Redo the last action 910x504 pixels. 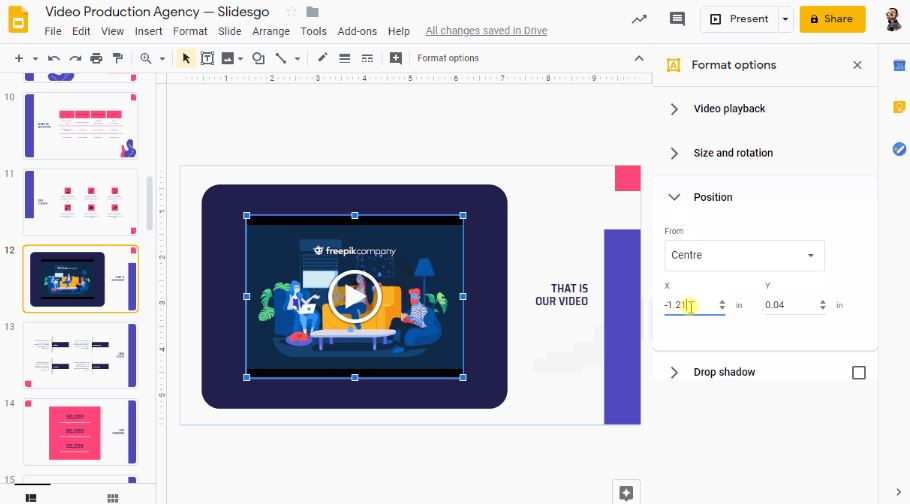pos(75,58)
